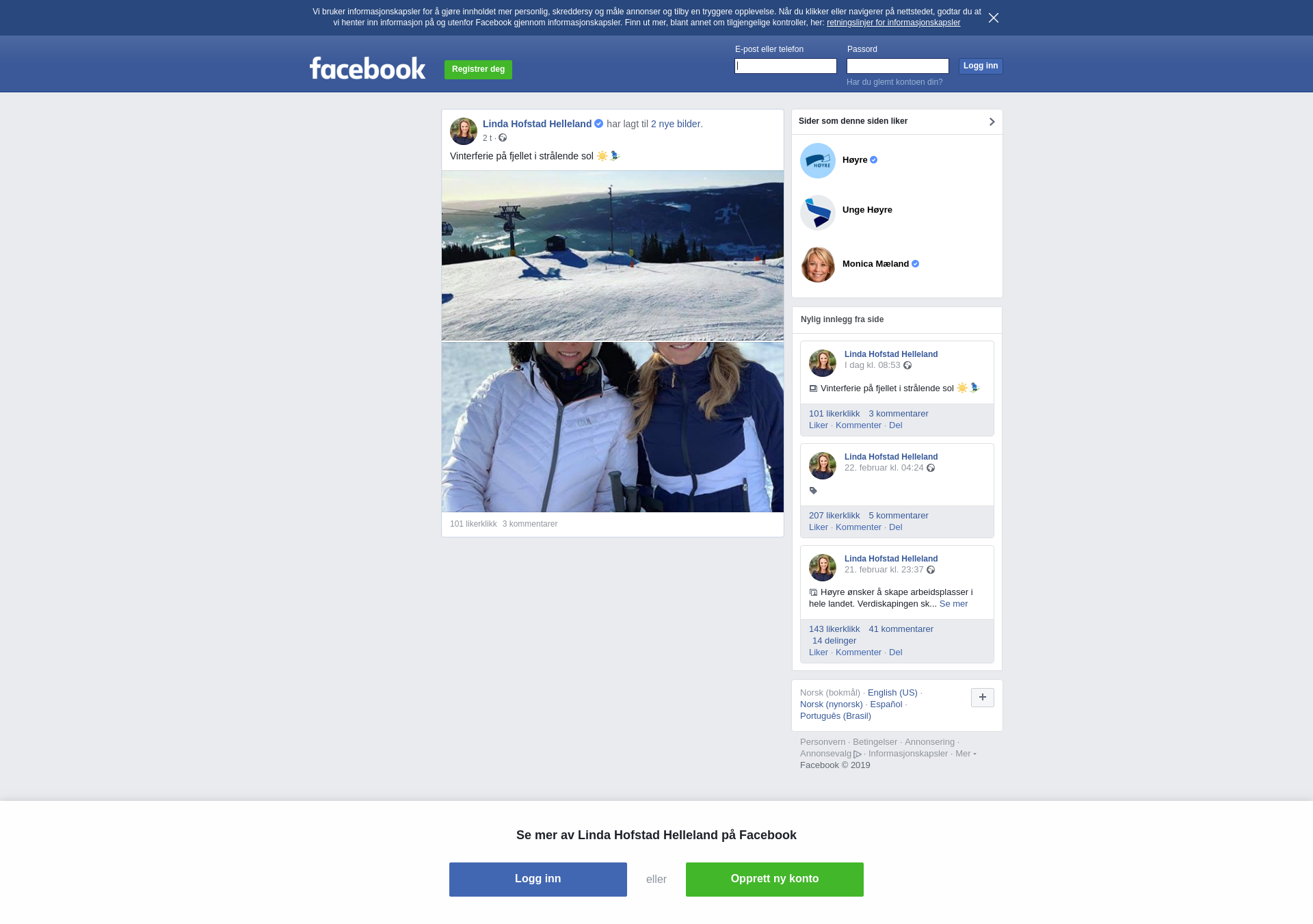This screenshot has height=924, width=1313.
Task: Click the large blue Logg inn button
Action: pyautogui.click(x=538, y=880)
